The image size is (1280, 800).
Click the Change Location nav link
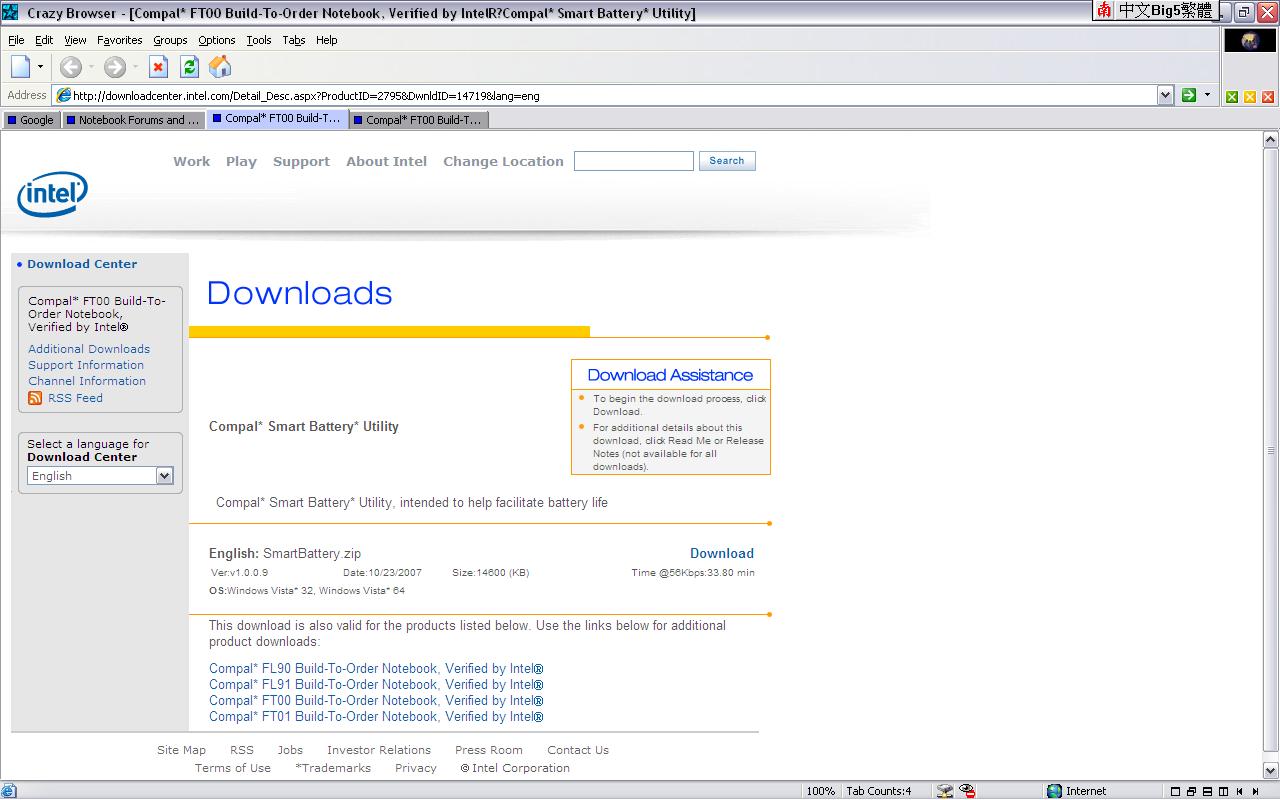pos(503,161)
